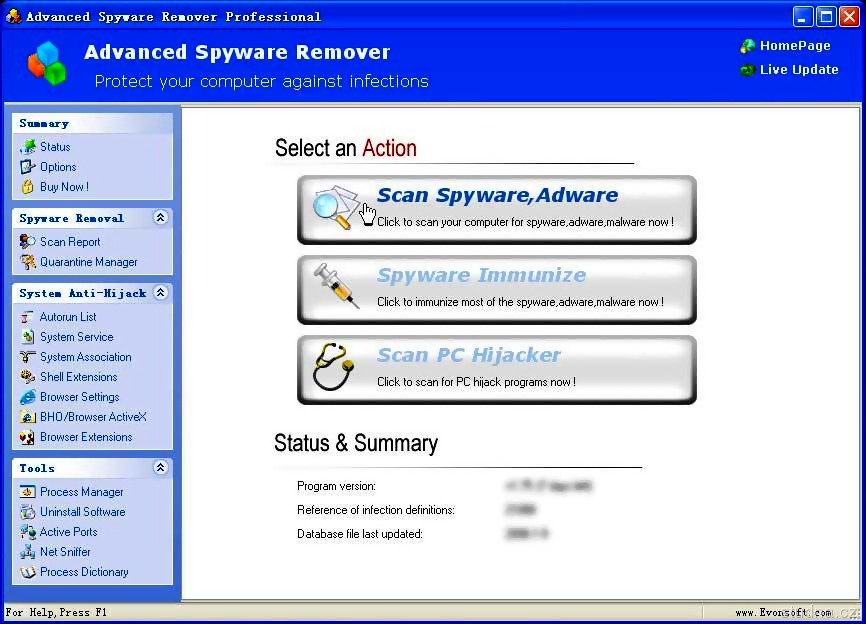The width and height of the screenshot is (866, 624).
Task: Open the Scan Report page
Action: (x=70, y=242)
